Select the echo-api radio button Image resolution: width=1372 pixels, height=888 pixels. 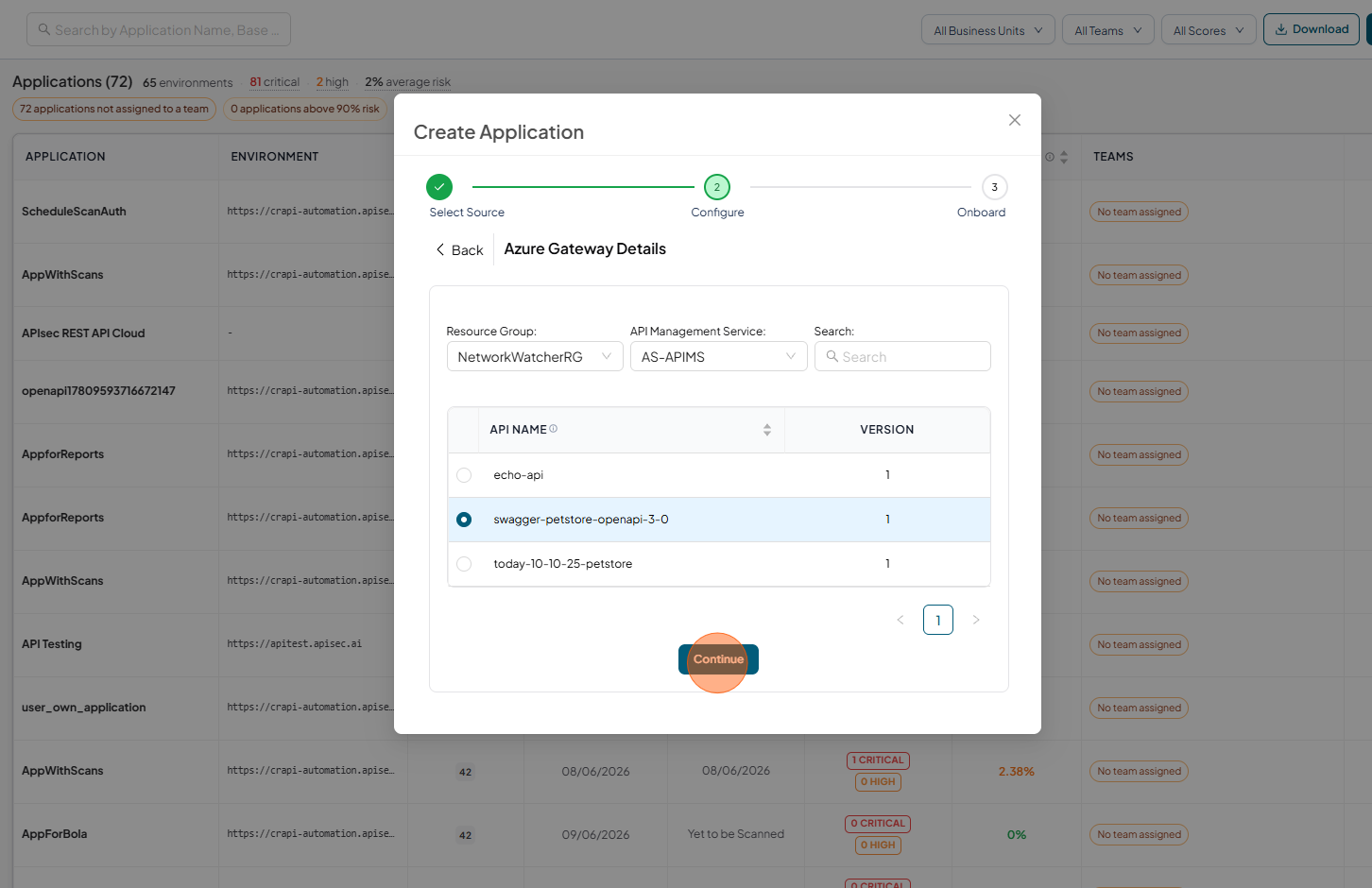(x=464, y=475)
